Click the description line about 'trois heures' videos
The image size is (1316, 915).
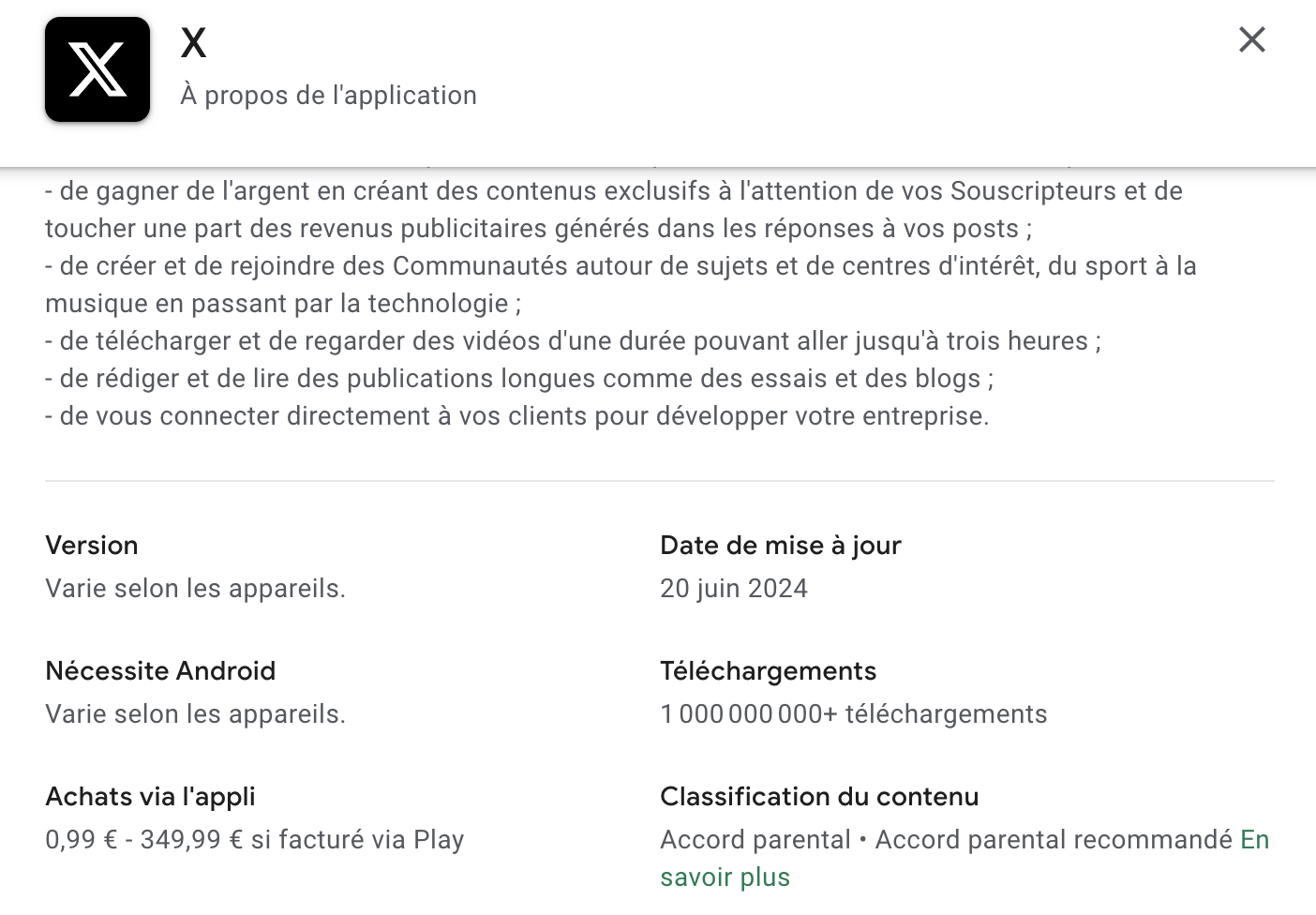point(573,341)
